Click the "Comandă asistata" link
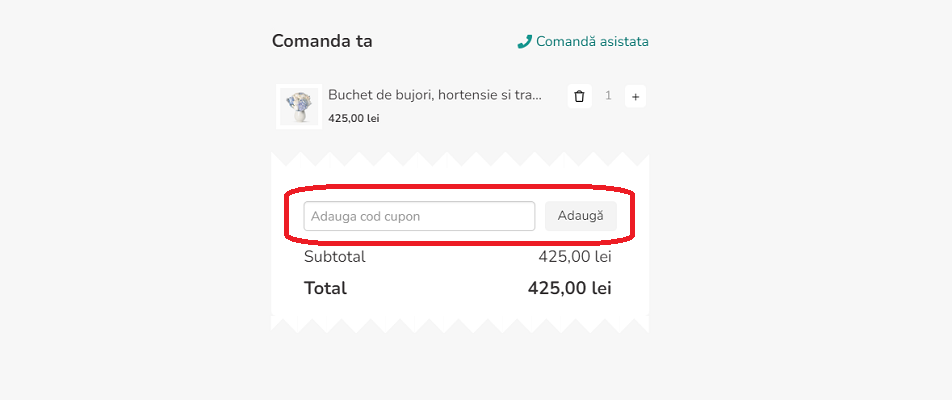This screenshot has width=952, height=400. point(592,42)
